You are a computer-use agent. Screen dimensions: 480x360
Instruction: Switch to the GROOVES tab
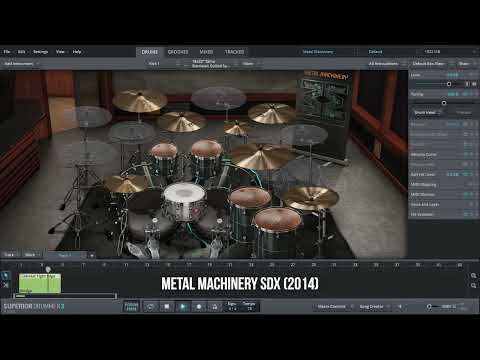pos(178,52)
